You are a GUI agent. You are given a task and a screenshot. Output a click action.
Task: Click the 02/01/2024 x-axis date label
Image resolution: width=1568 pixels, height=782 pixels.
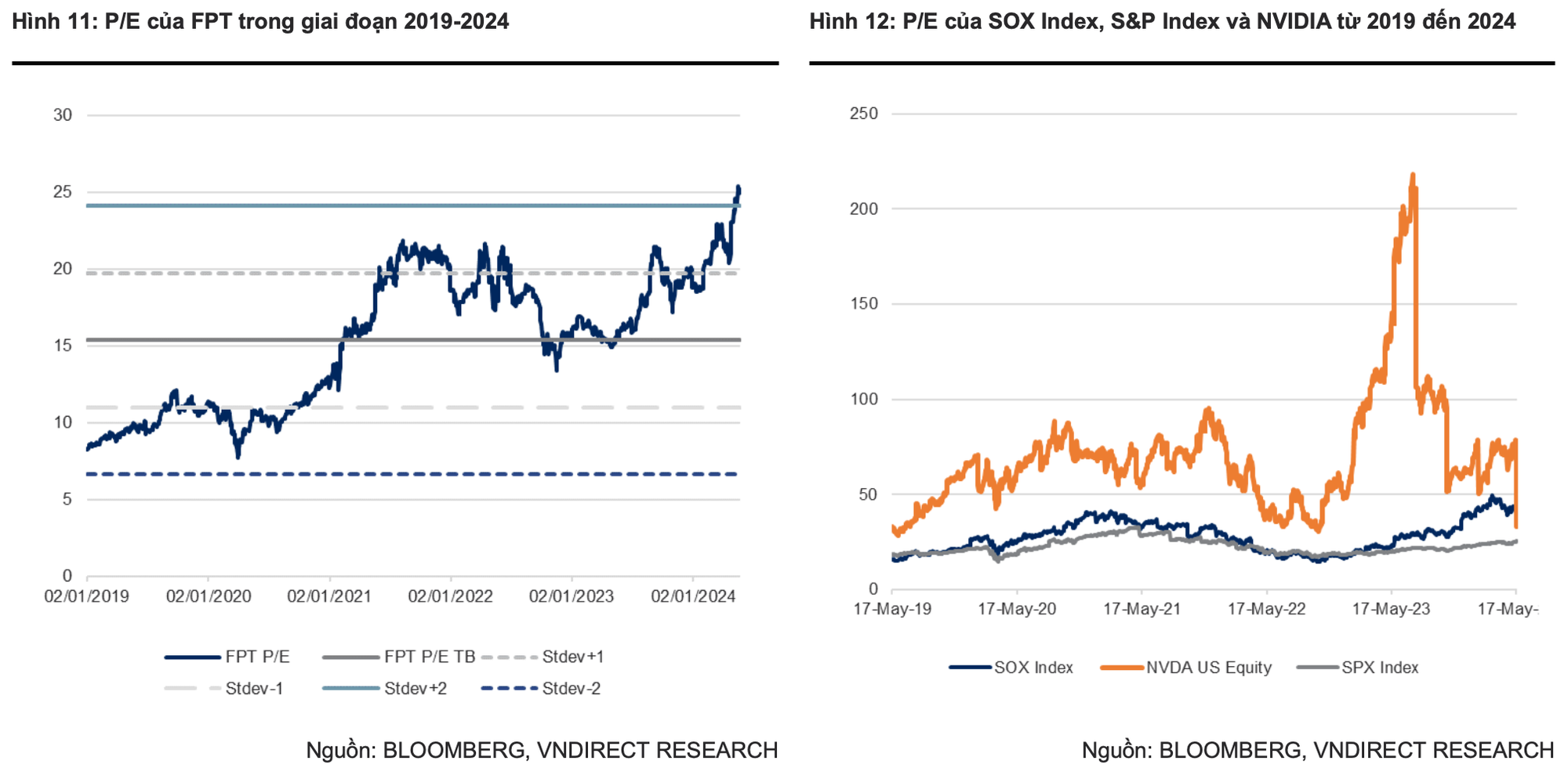point(693,597)
